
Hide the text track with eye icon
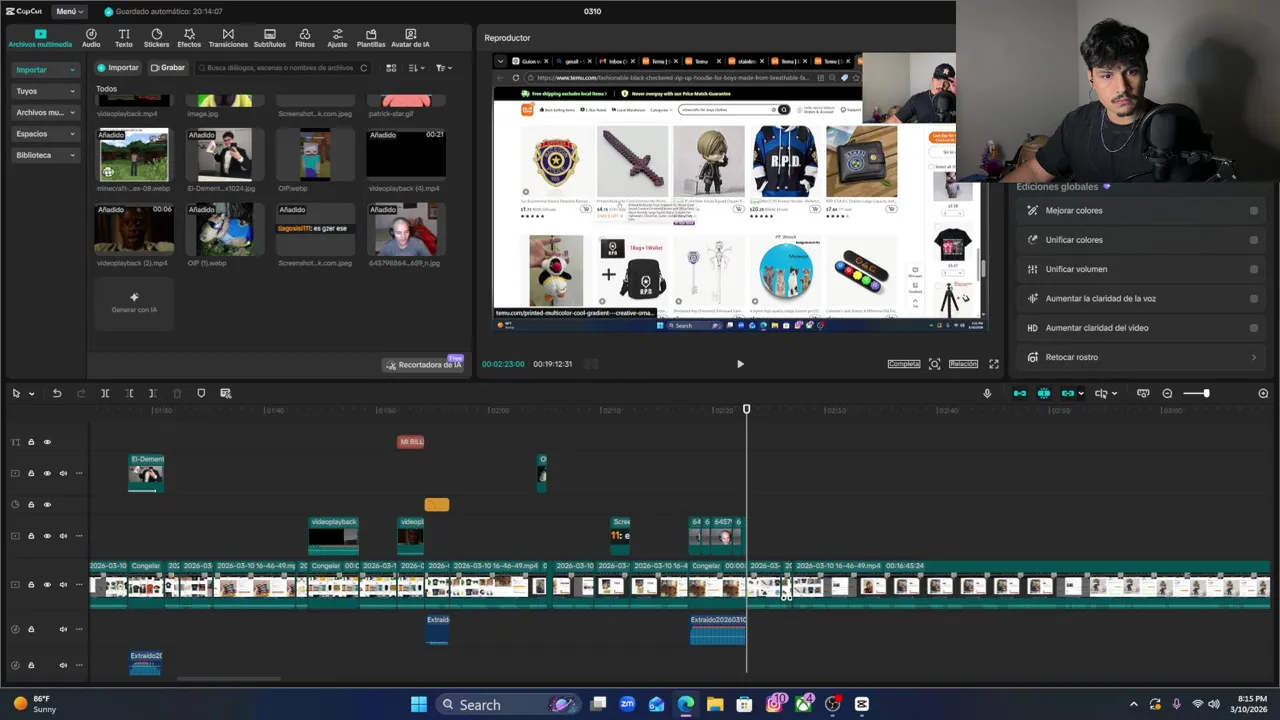point(47,442)
